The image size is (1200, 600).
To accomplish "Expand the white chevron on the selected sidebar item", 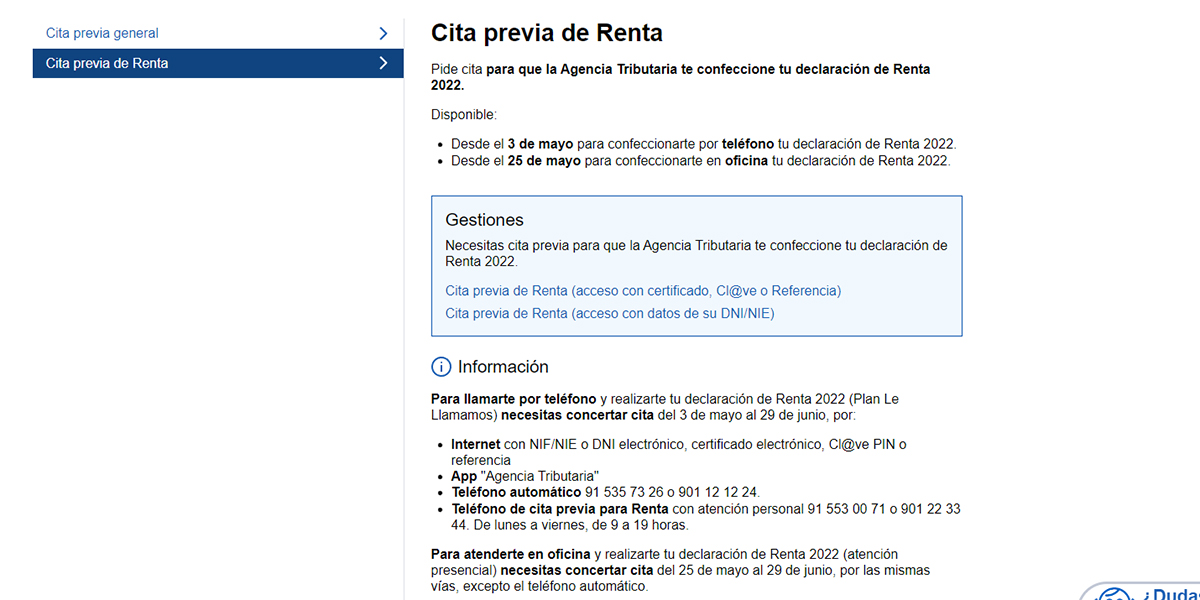I will pyautogui.click(x=383, y=63).
